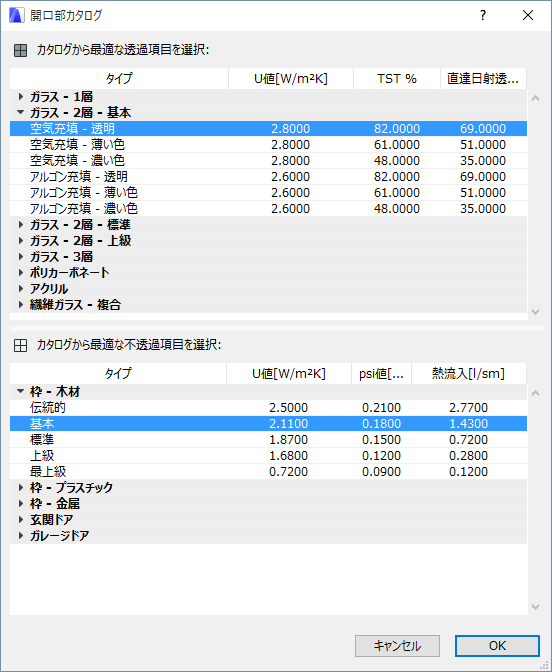Expand the ガレージドア group
552x672 pixels.
point(21,535)
